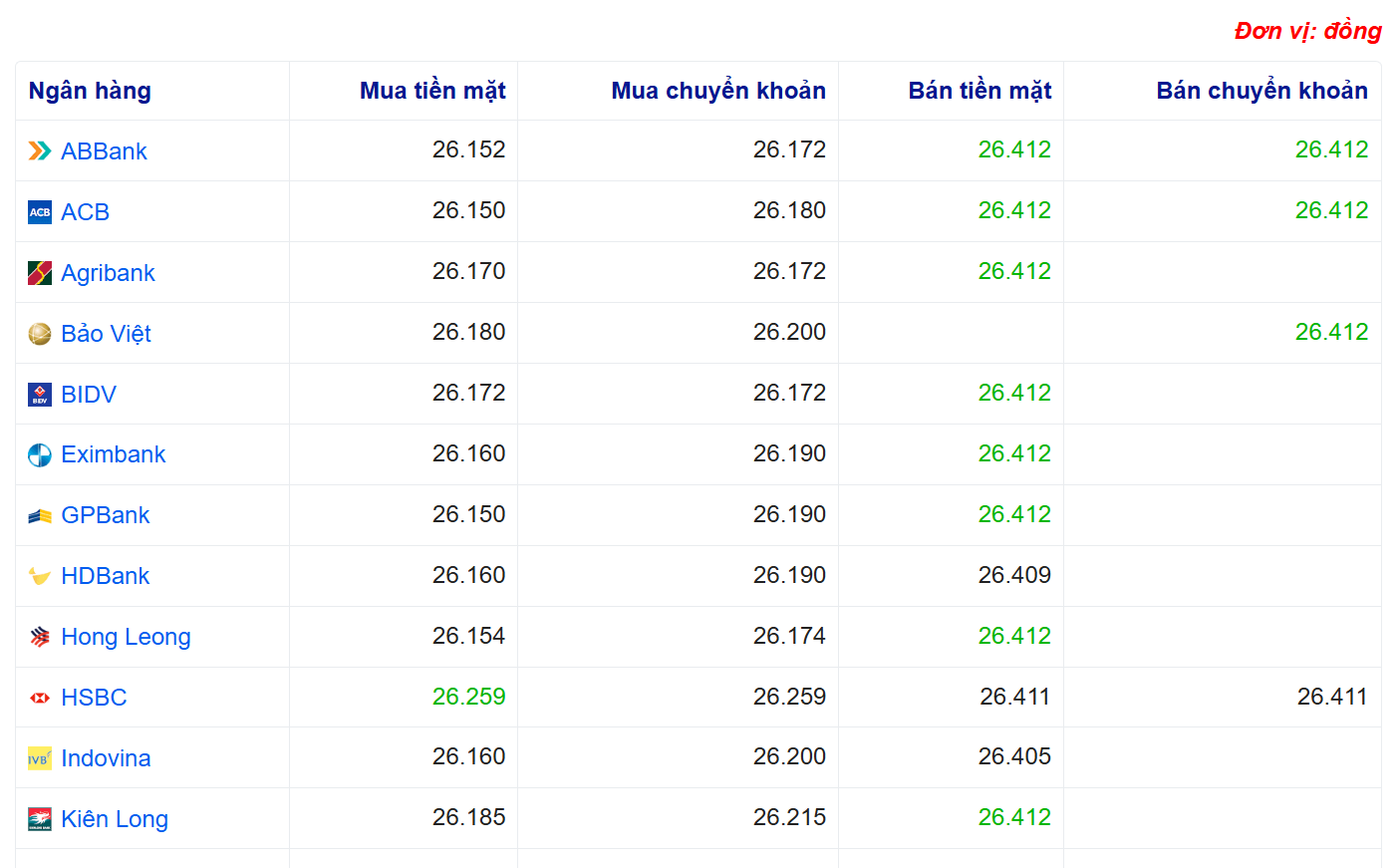1399x868 pixels.
Task: Click the Agribank logo icon
Action: pyautogui.click(x=40, y=273)
